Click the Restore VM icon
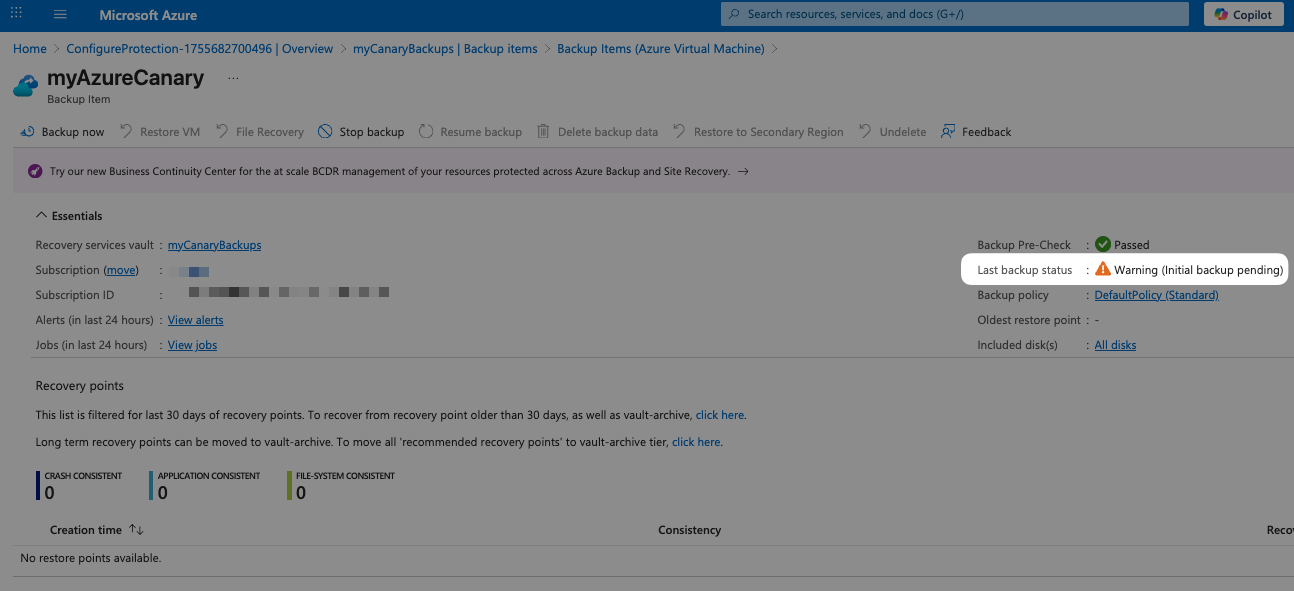The height and width of the screenshot is (591, 1294). click(x=126, y=131)
